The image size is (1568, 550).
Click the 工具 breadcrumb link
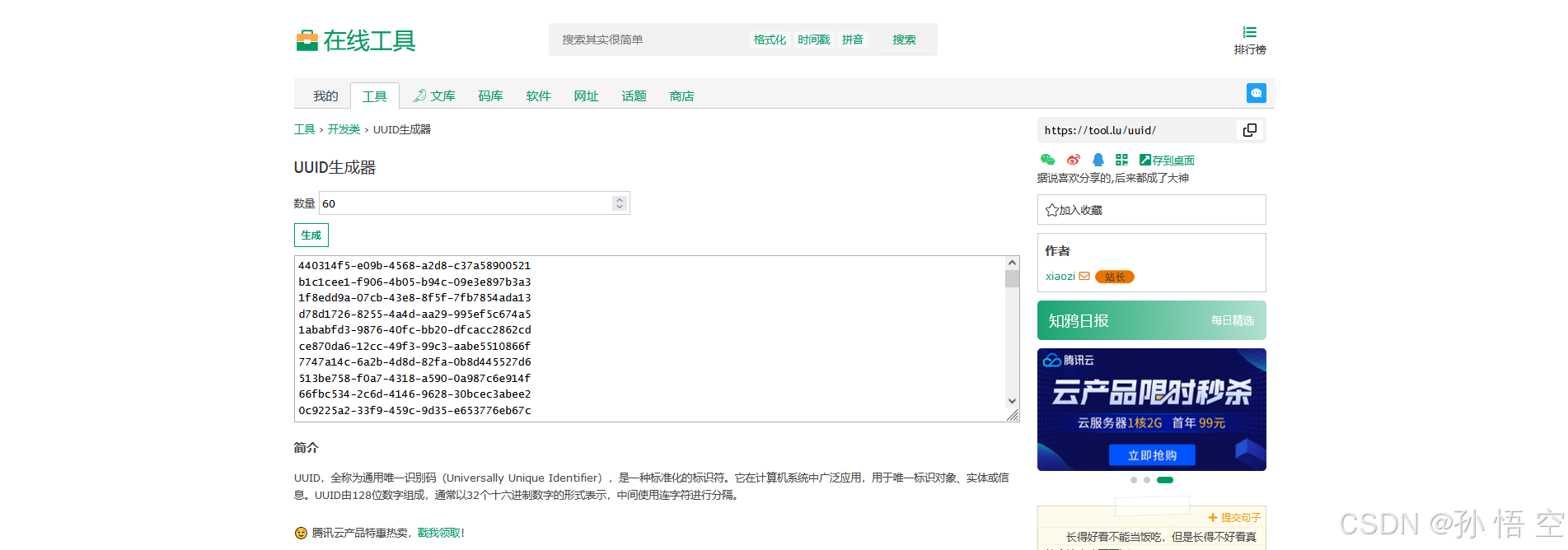304,129
